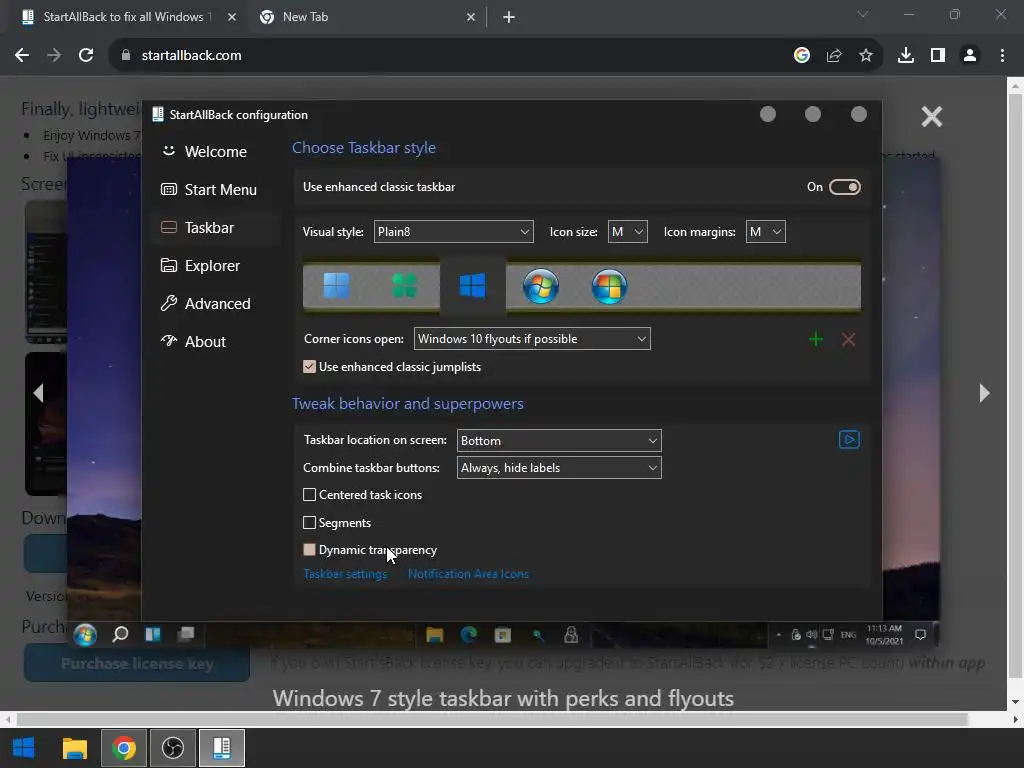Turn off Use enhanced classic taskbar switch
This screenshot has width=1024, height=768.
[x=844, y=187]
